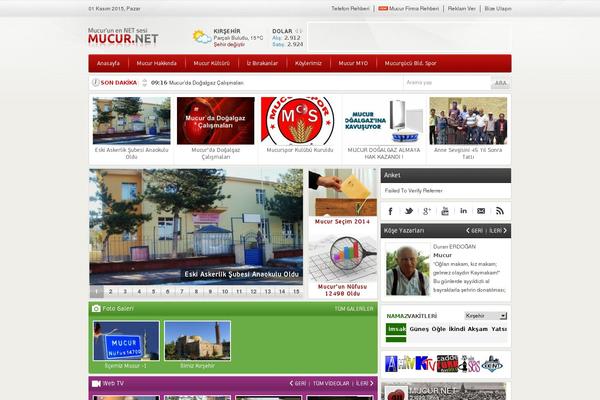Open Anne Sevgisini 45 Yıl Sonra Tattı thumbnail

click(x=468, y=121)
